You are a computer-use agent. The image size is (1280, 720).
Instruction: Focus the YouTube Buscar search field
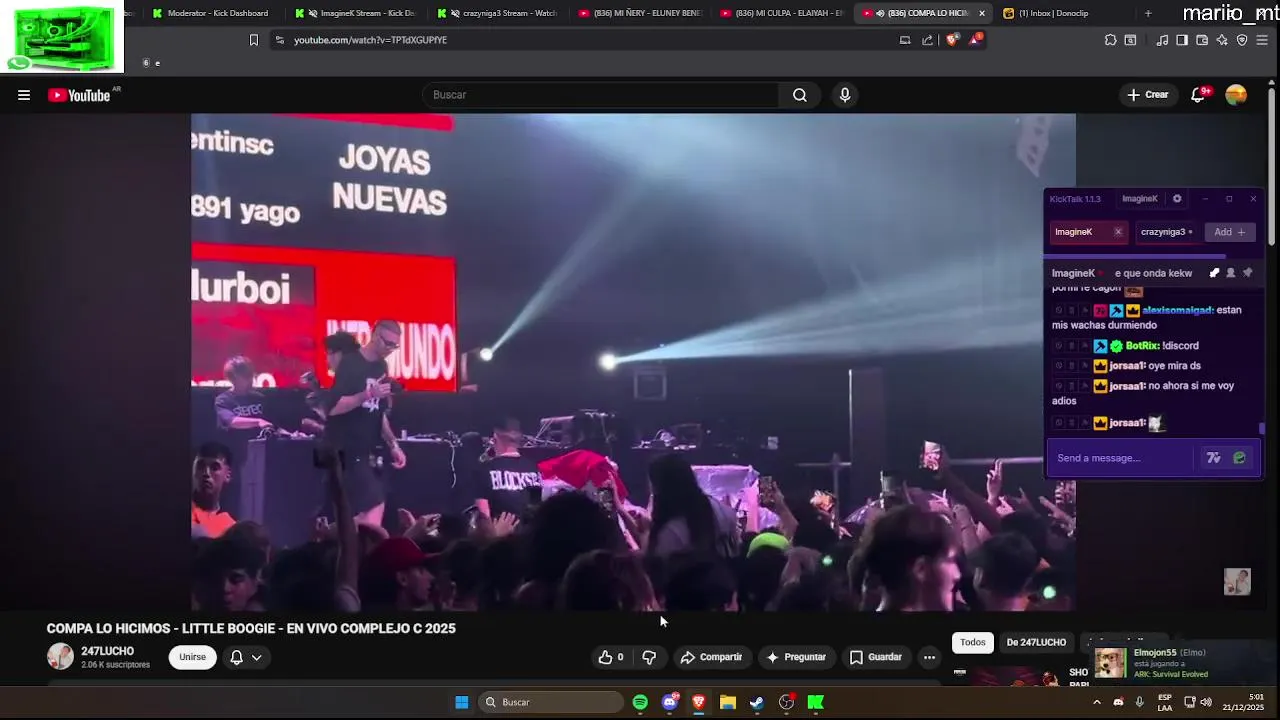pos(600,95)
